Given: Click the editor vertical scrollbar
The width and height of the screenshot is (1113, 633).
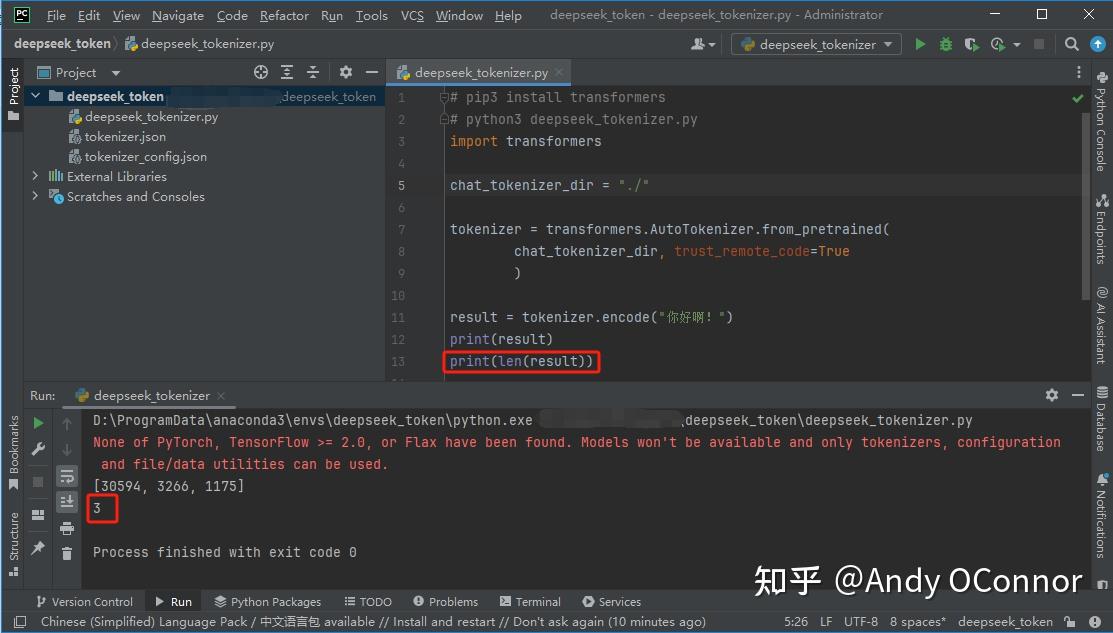Looking at the screenshot, I should click(1085, 206).
